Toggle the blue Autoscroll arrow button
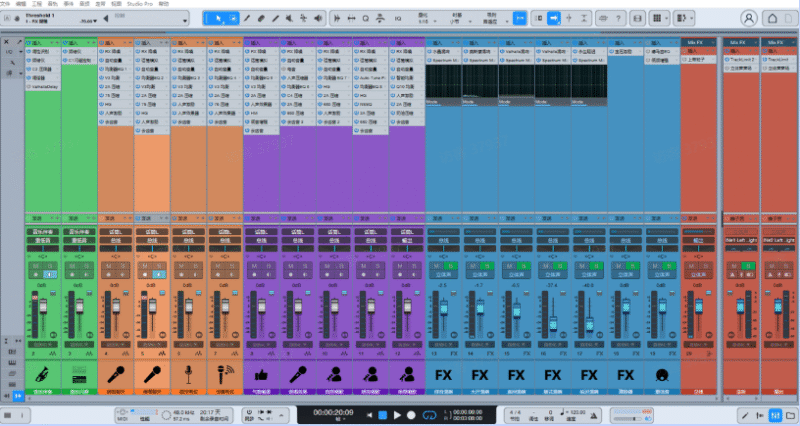 tap(554, 18)
